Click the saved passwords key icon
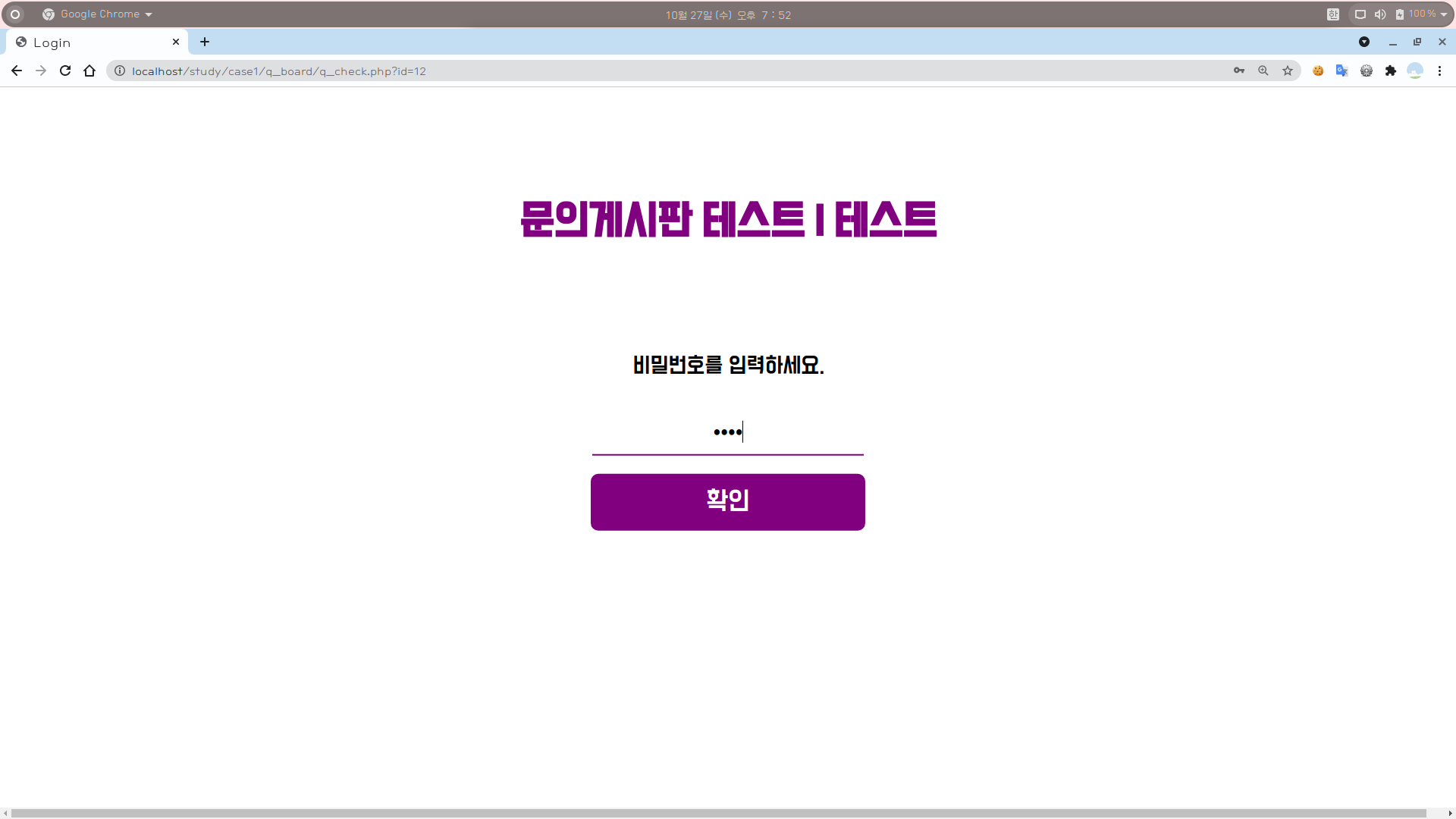The height and width of the screenshot is (819, 1456). (x=1239, y=71)
